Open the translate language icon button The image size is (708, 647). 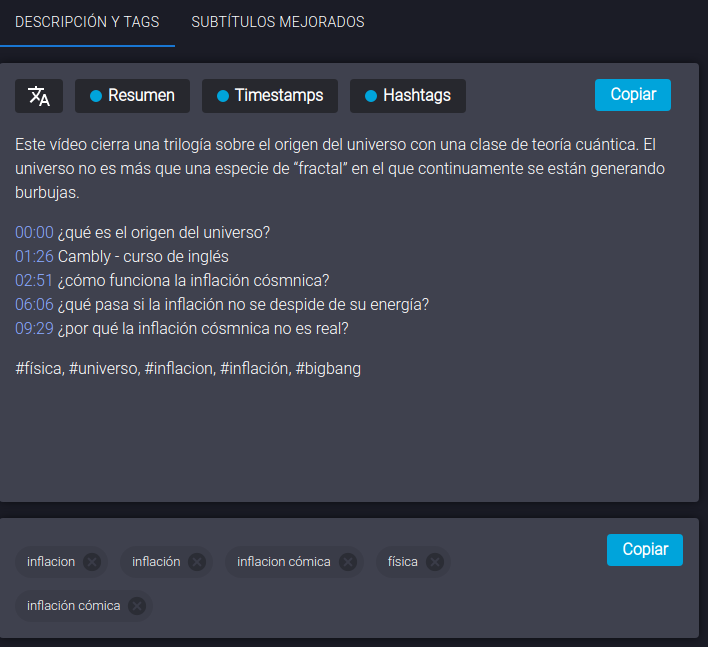39,96
